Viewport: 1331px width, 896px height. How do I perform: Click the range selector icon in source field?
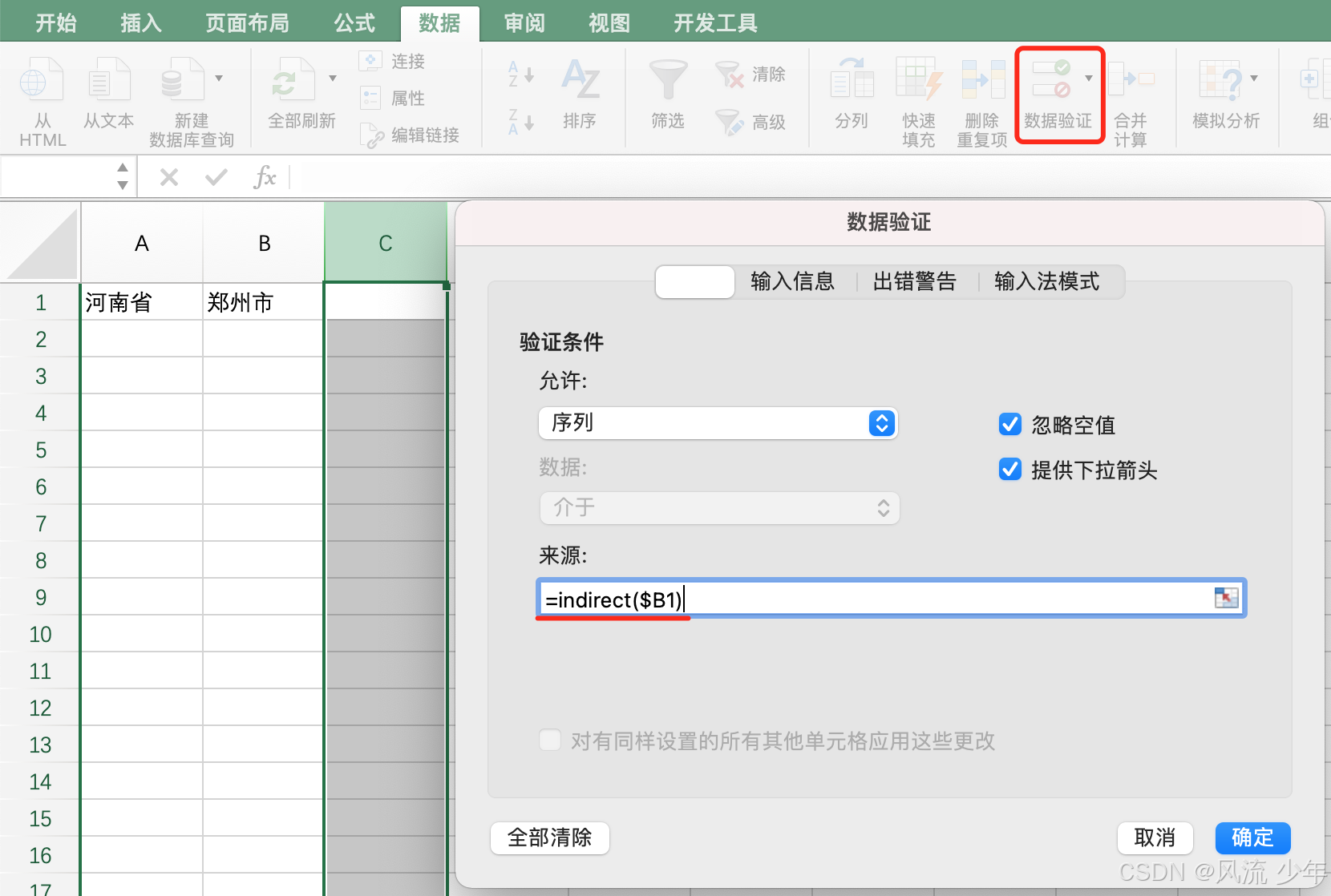click(x=1226, y=598)
